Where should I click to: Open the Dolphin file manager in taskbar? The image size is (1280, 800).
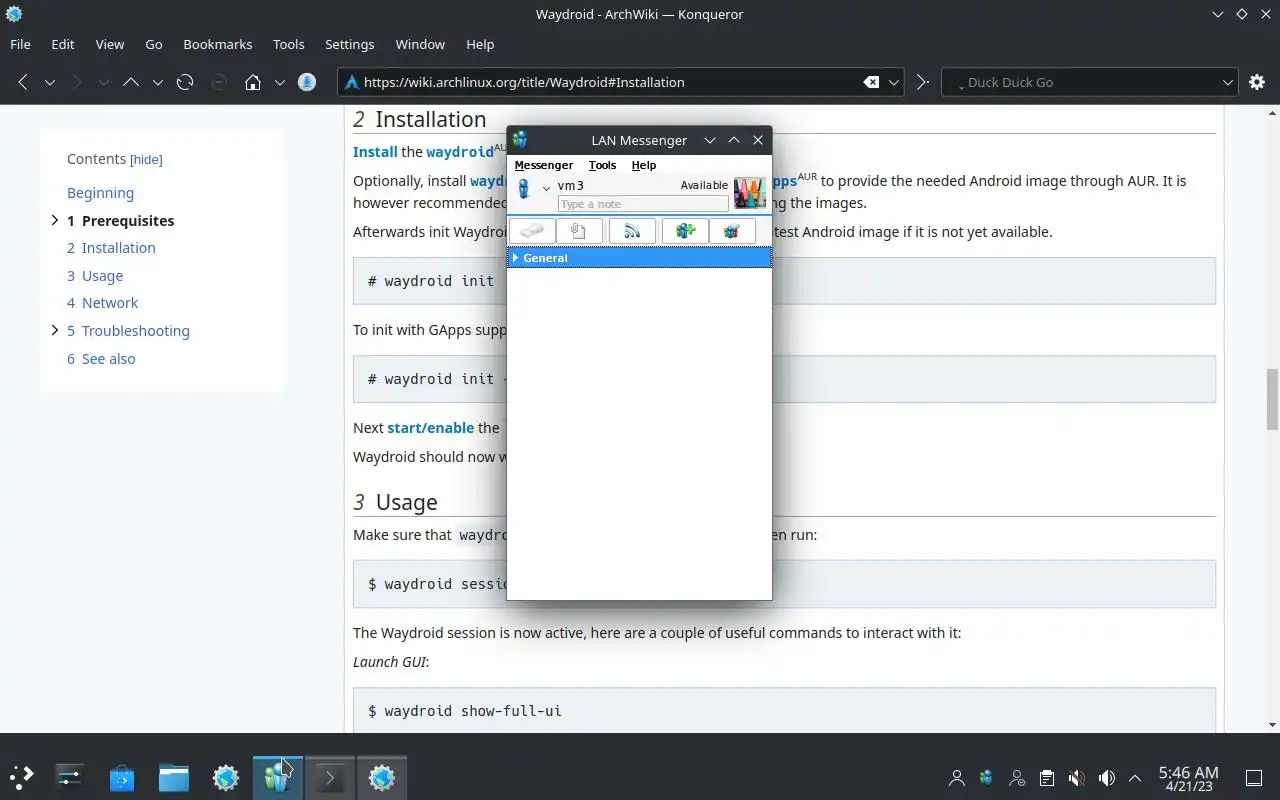point(174,776)
